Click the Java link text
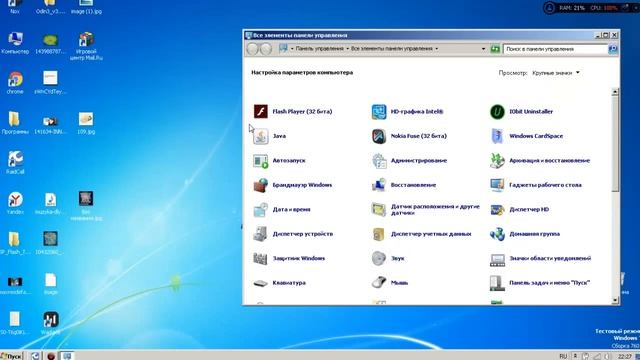The image size is (640, 360). [x=279, y=136]
